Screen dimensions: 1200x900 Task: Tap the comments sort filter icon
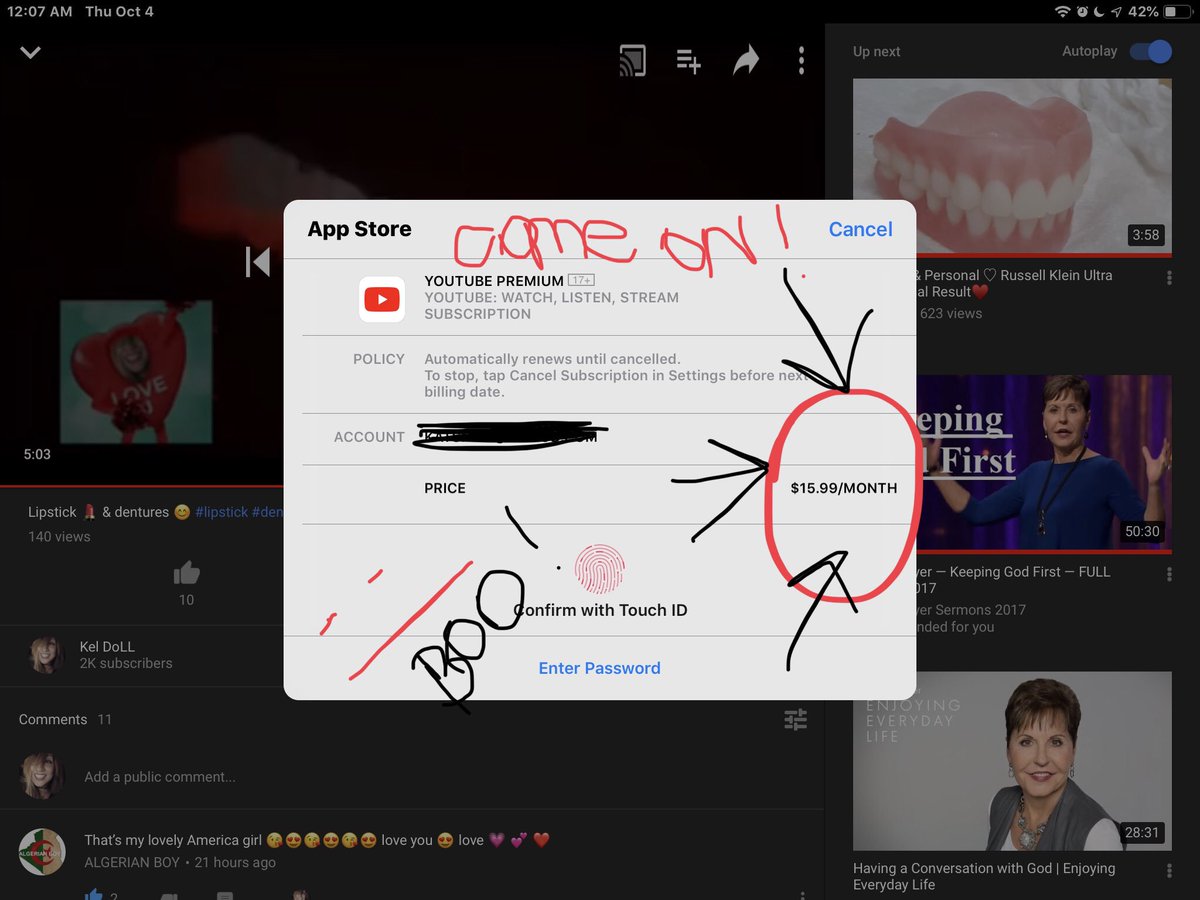(x=796, y=719)
